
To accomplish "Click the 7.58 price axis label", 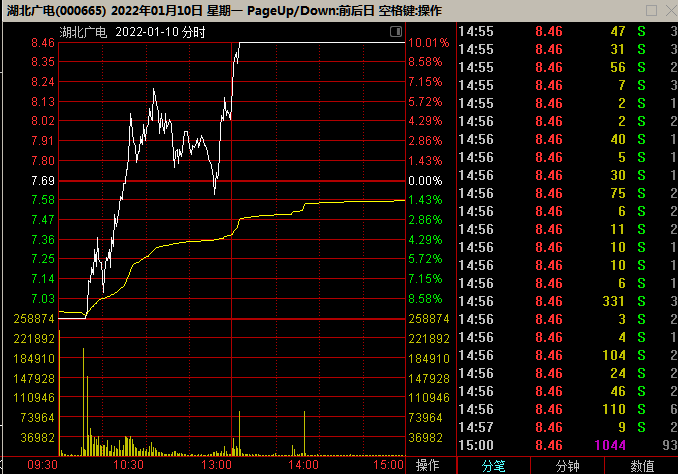I will (x=43, y=200).
